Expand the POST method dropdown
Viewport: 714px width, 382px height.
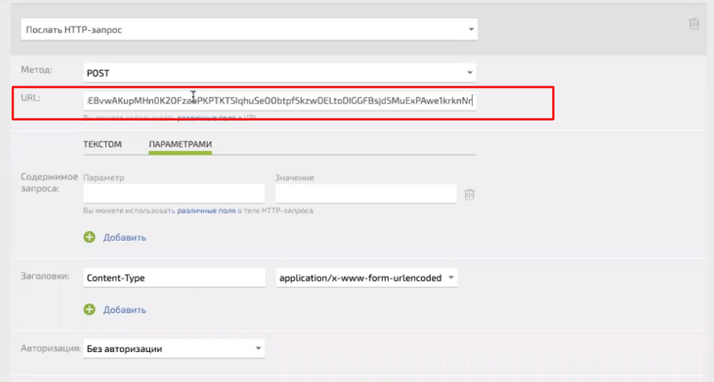coord(280,73)
